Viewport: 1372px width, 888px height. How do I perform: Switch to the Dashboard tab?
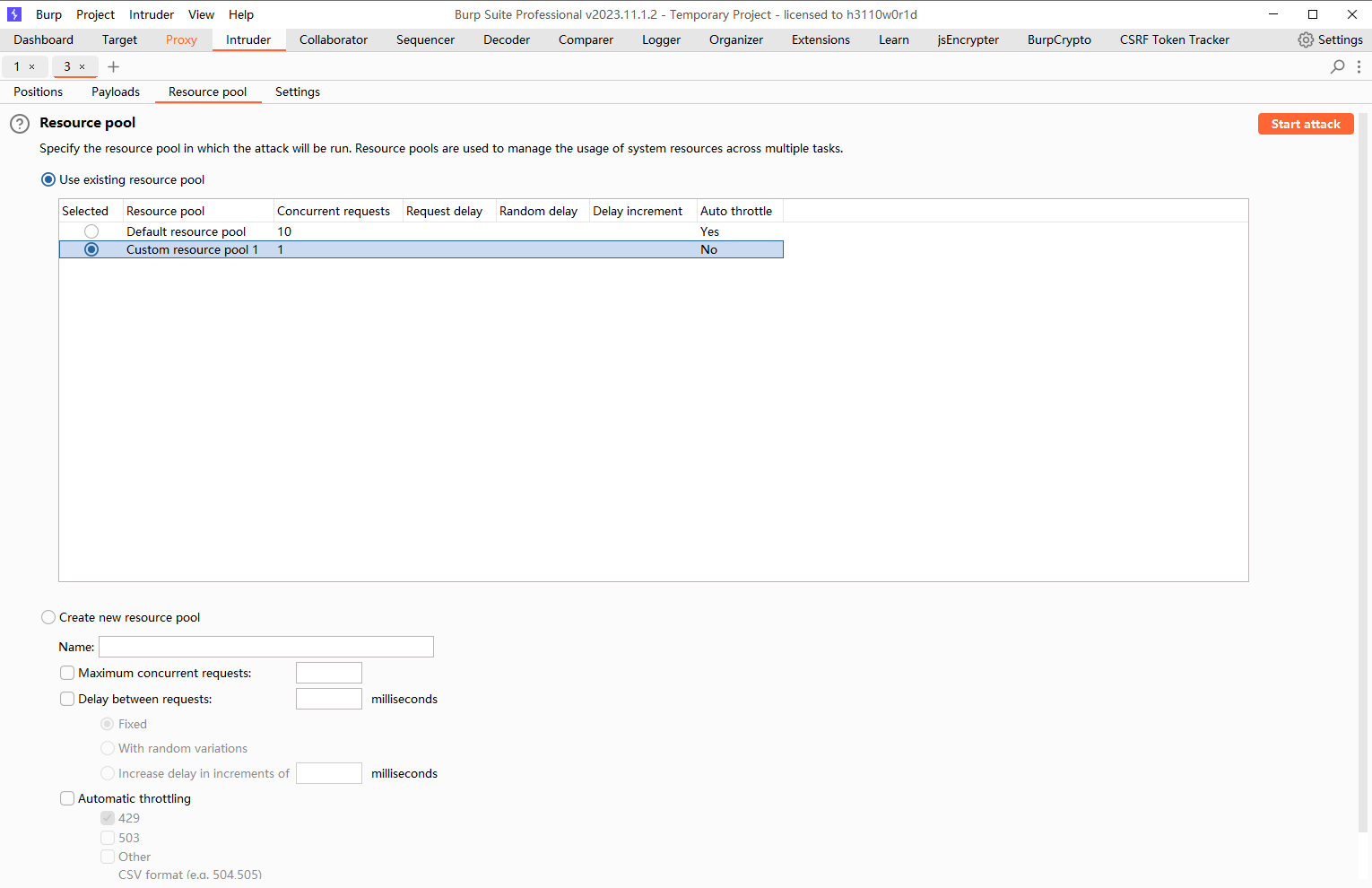44,39
